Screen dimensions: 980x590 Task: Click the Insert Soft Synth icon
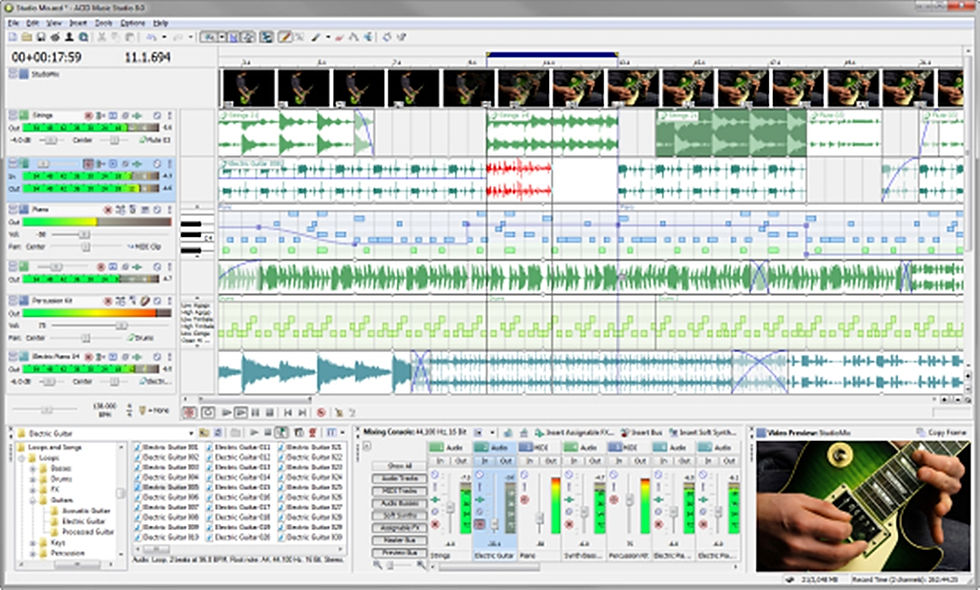click(673, 432)
